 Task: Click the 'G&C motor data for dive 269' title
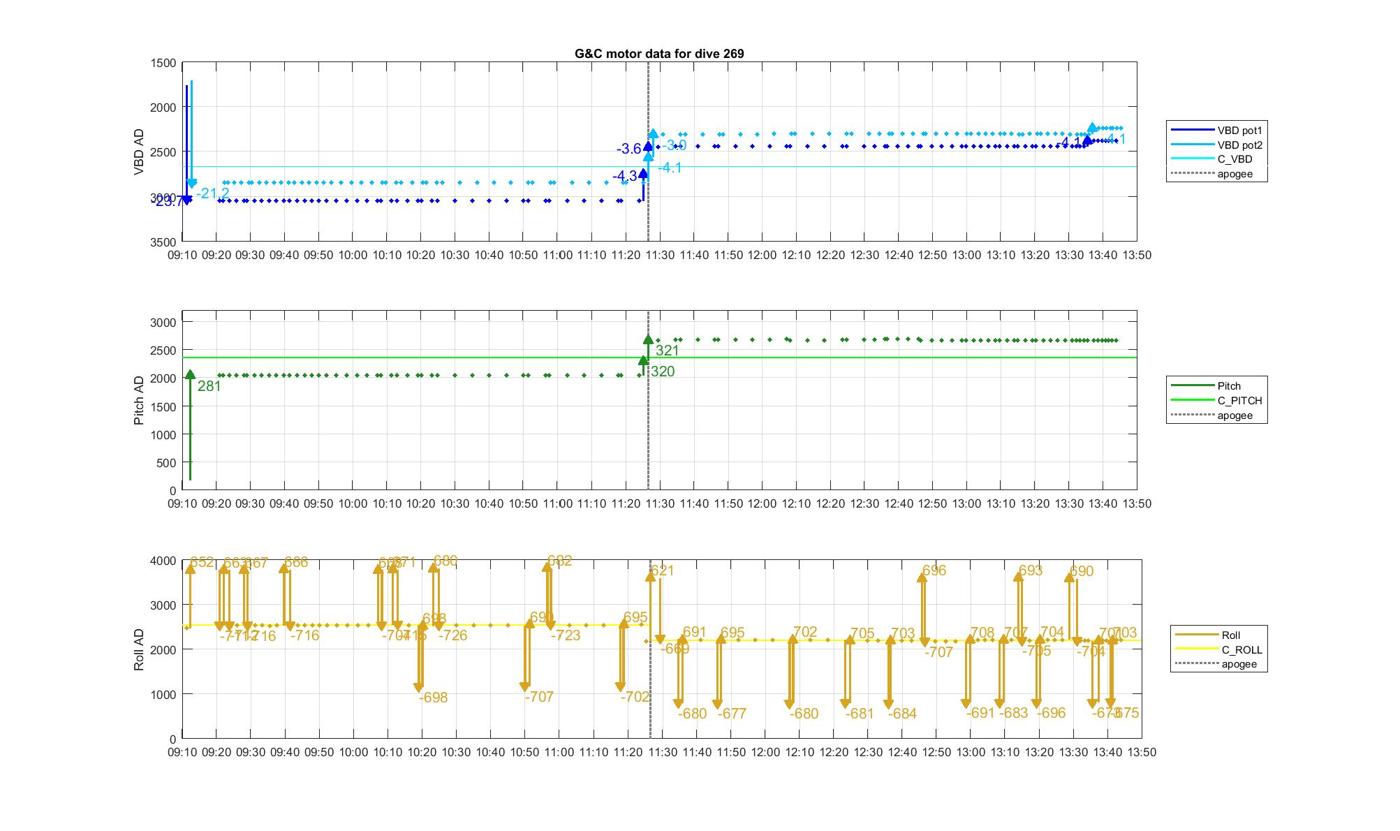(659, 53)
